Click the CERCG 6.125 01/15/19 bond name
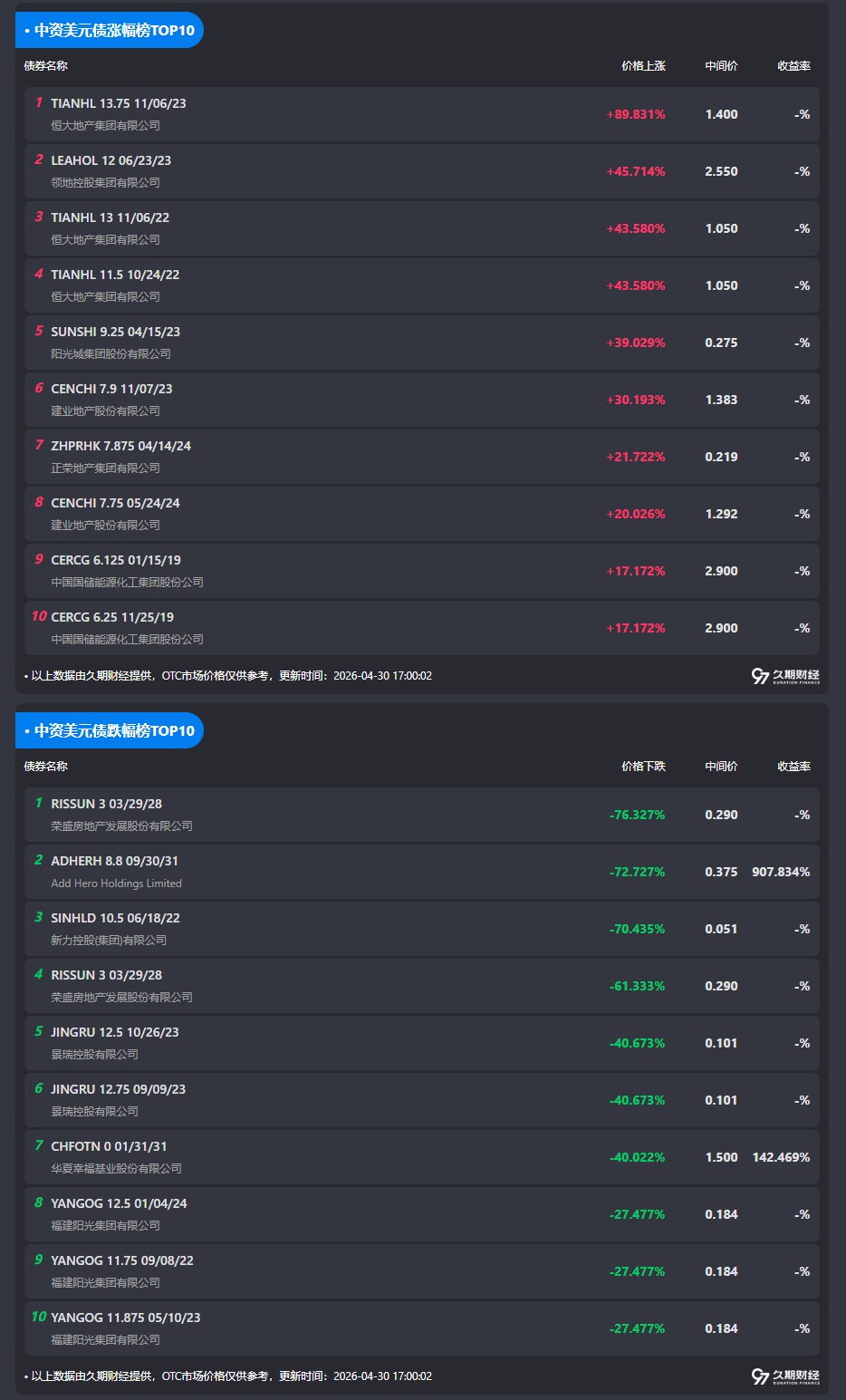Image resolution: width=846 pixels, height=1400 pixels. click(116, 561)
